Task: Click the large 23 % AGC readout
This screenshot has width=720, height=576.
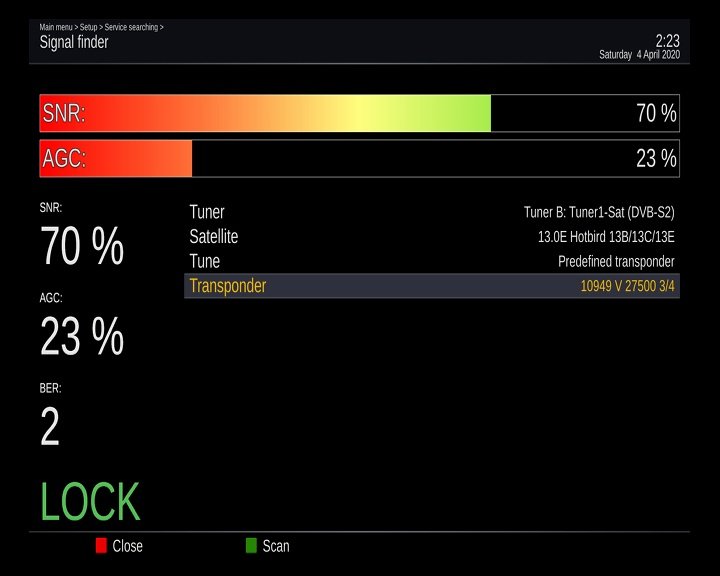Action: point(82,337)
